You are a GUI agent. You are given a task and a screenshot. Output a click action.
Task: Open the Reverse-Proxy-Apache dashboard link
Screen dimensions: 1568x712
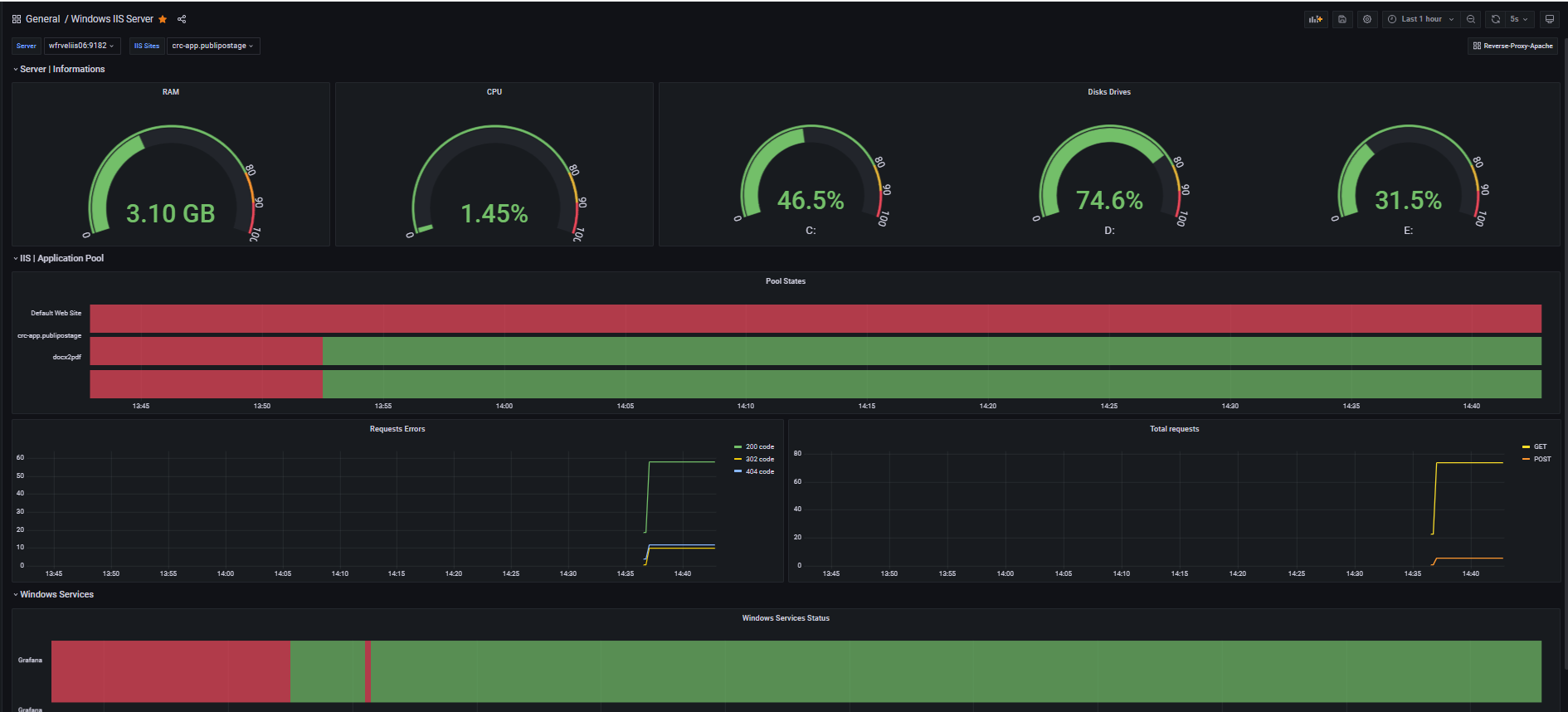pos(1513,46)
